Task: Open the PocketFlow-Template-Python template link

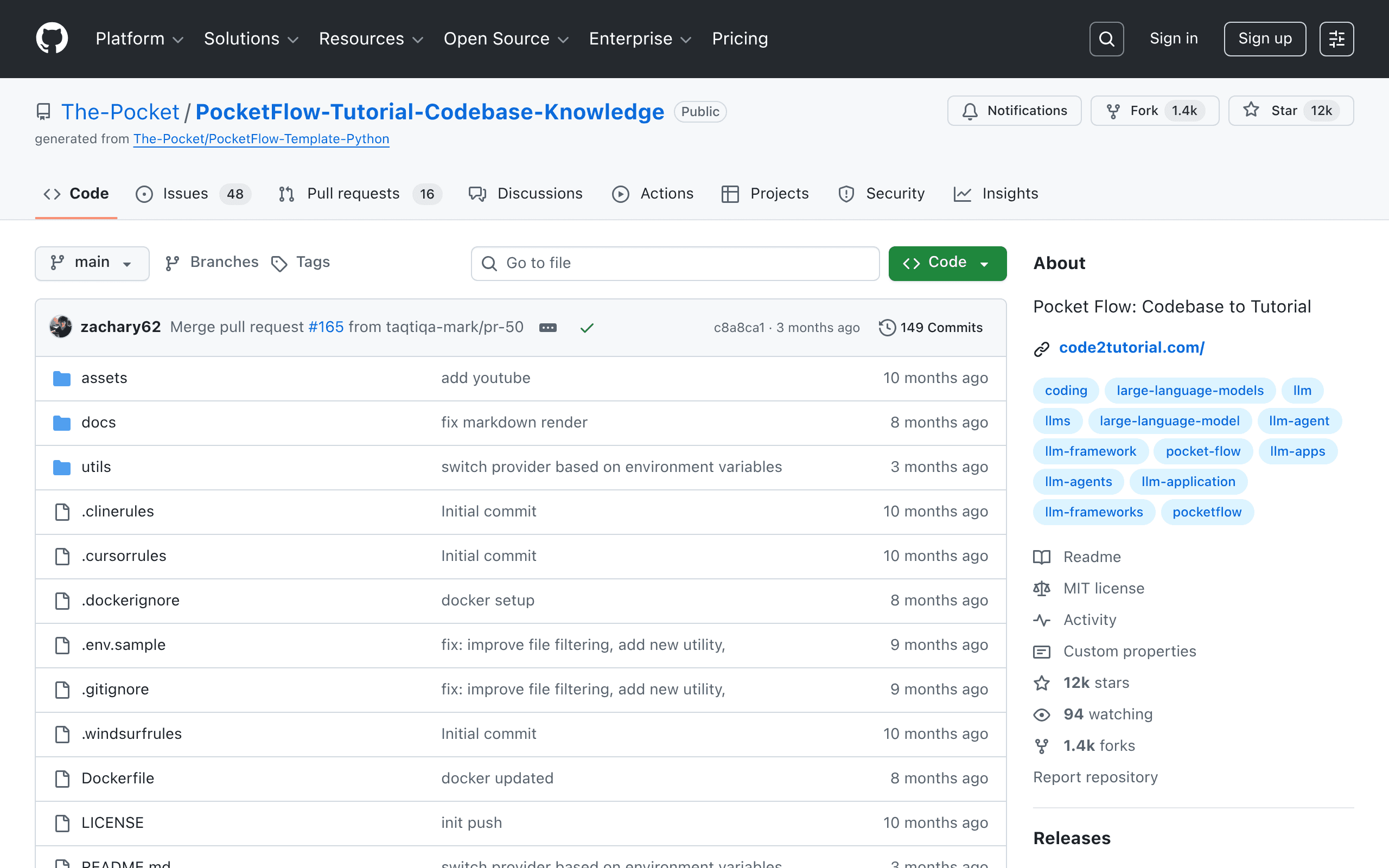Action: tap(261, 139)
